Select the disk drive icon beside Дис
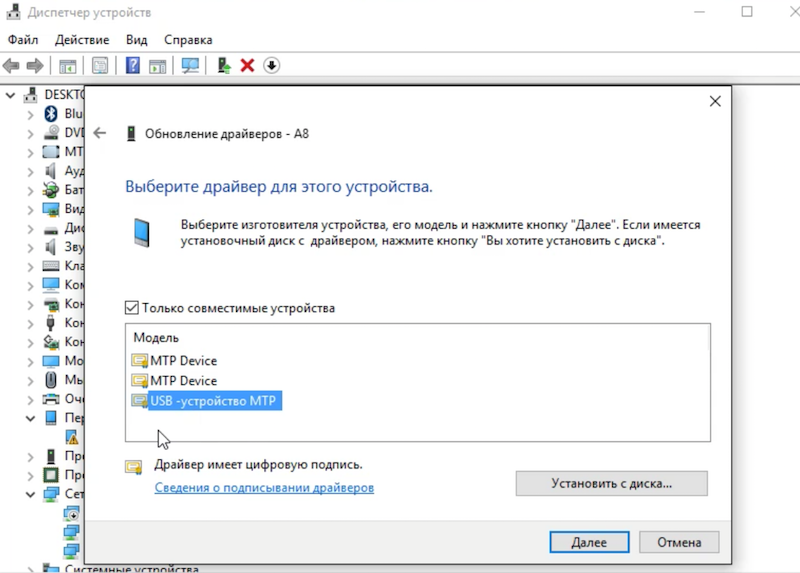The height and width of the screenshot is (573, 800). click(x=51, y=230)
